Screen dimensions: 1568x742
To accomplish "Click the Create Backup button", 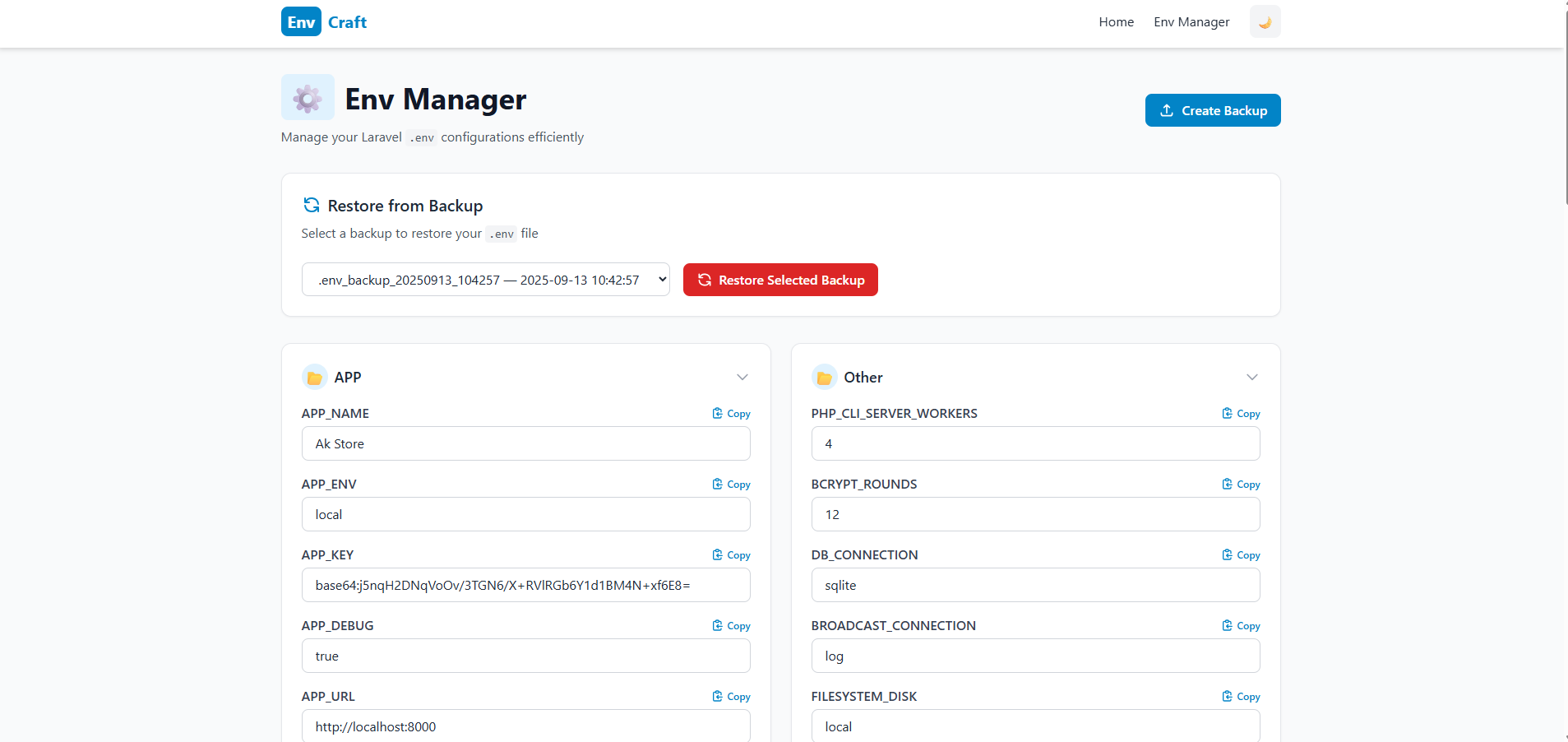I will tap(1212, 110).
